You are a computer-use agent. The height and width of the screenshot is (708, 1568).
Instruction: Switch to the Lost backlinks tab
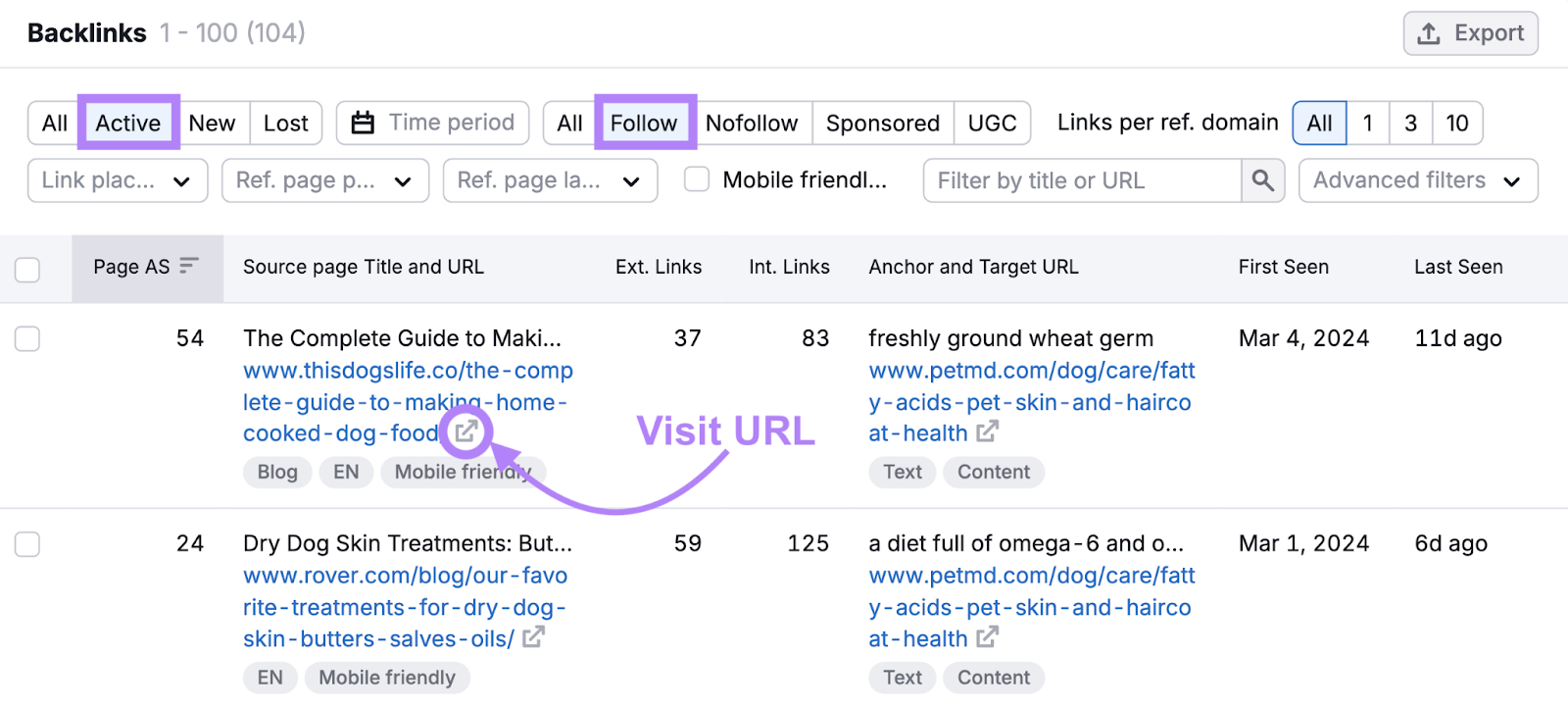coord(284,123)
